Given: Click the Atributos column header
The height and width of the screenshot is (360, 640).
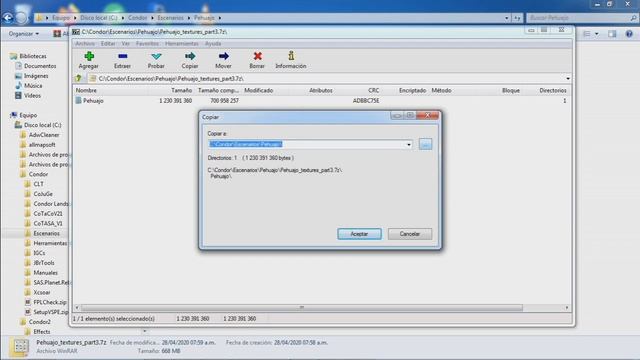Looking at the screenshot, I should pyautogui.click(x=321, y=90).
